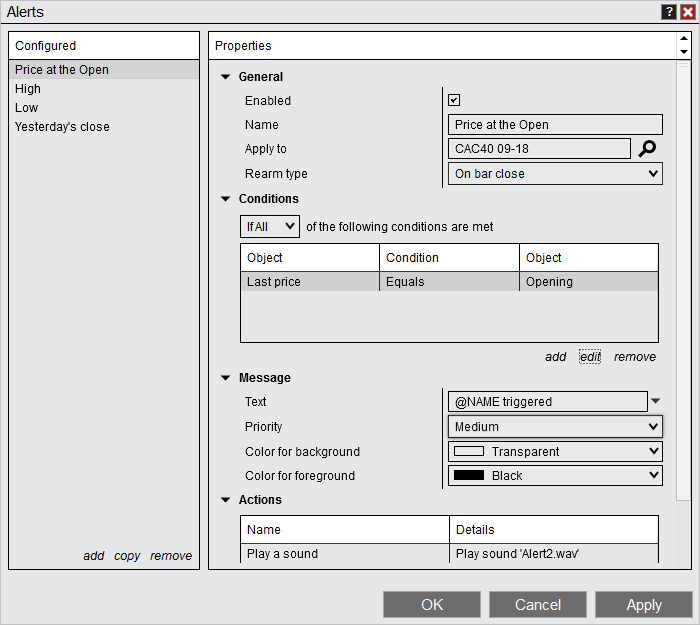The height and width of the screenshot is (625, 700).
Task: Open the Color for foreground dropdown
Action: coord(555,475)
